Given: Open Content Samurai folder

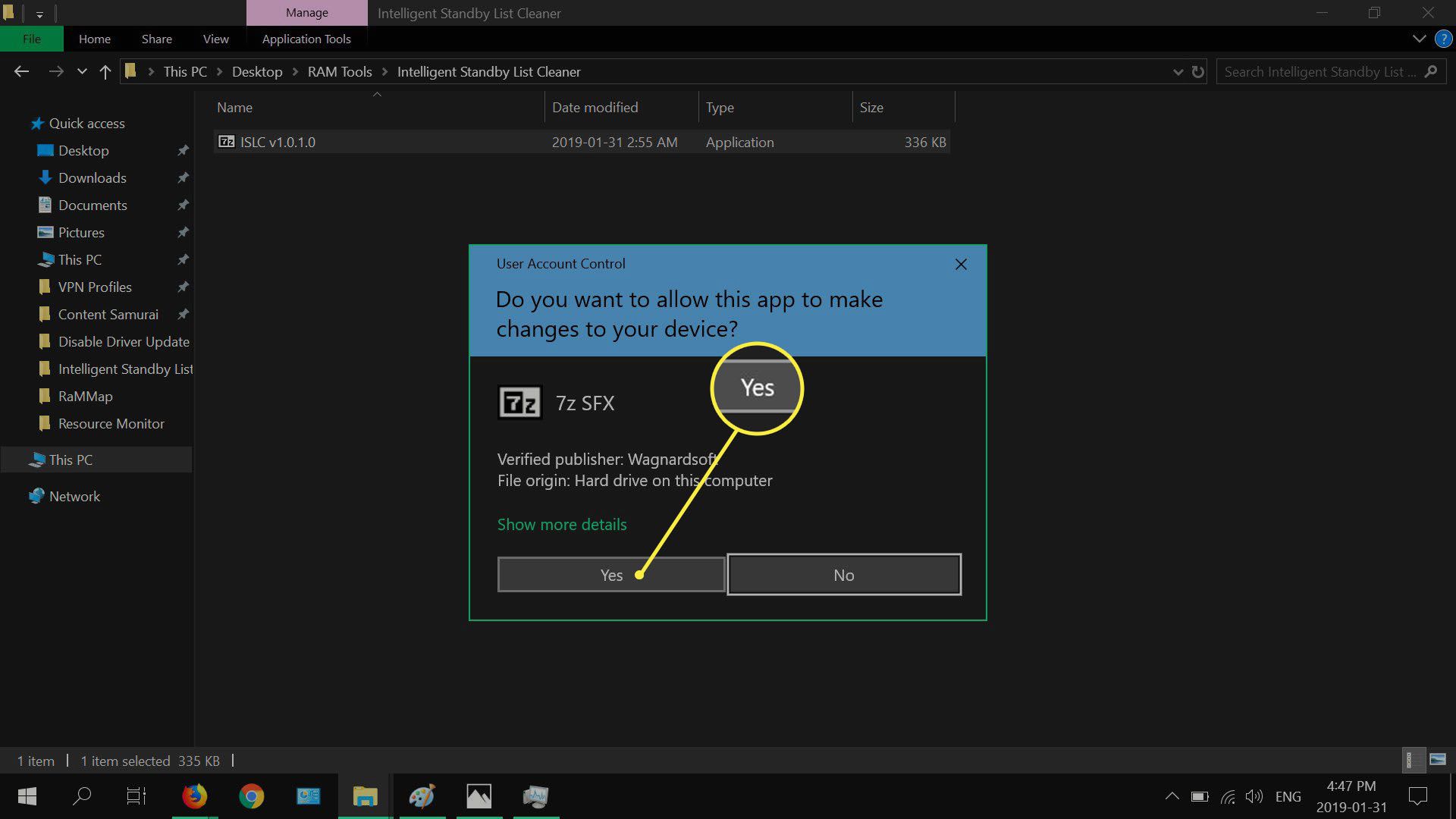Looking at the screenshot, I should click(108, 314).
